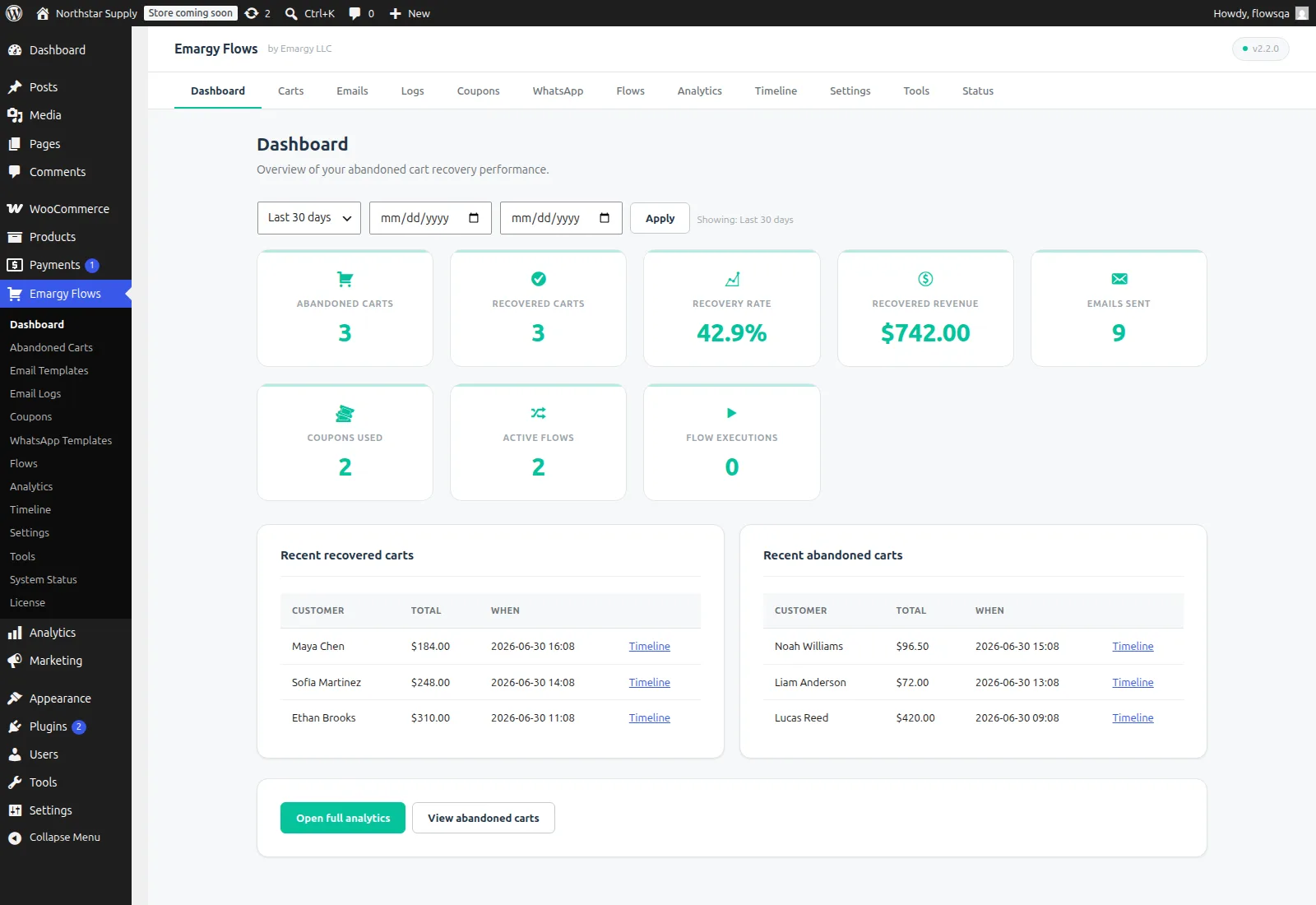1316x905 pixels.
Task: Click the Products box icon in sidebar
Action: point(15,237)
